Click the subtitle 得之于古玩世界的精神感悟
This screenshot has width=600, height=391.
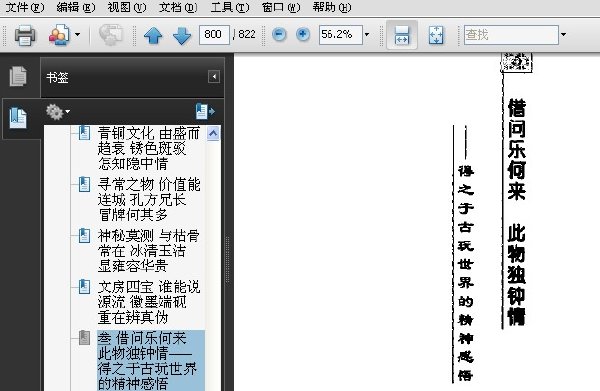coord(466,273)
